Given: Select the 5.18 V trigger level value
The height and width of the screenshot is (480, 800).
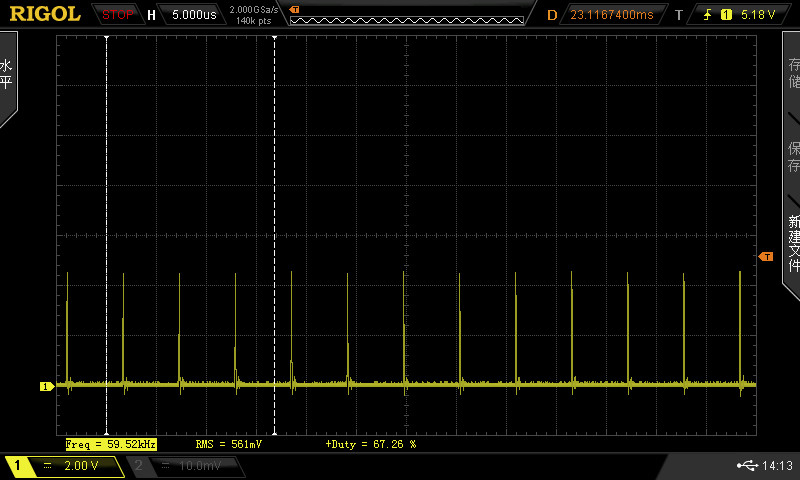Looking at the screenshot, I should 758,15.
